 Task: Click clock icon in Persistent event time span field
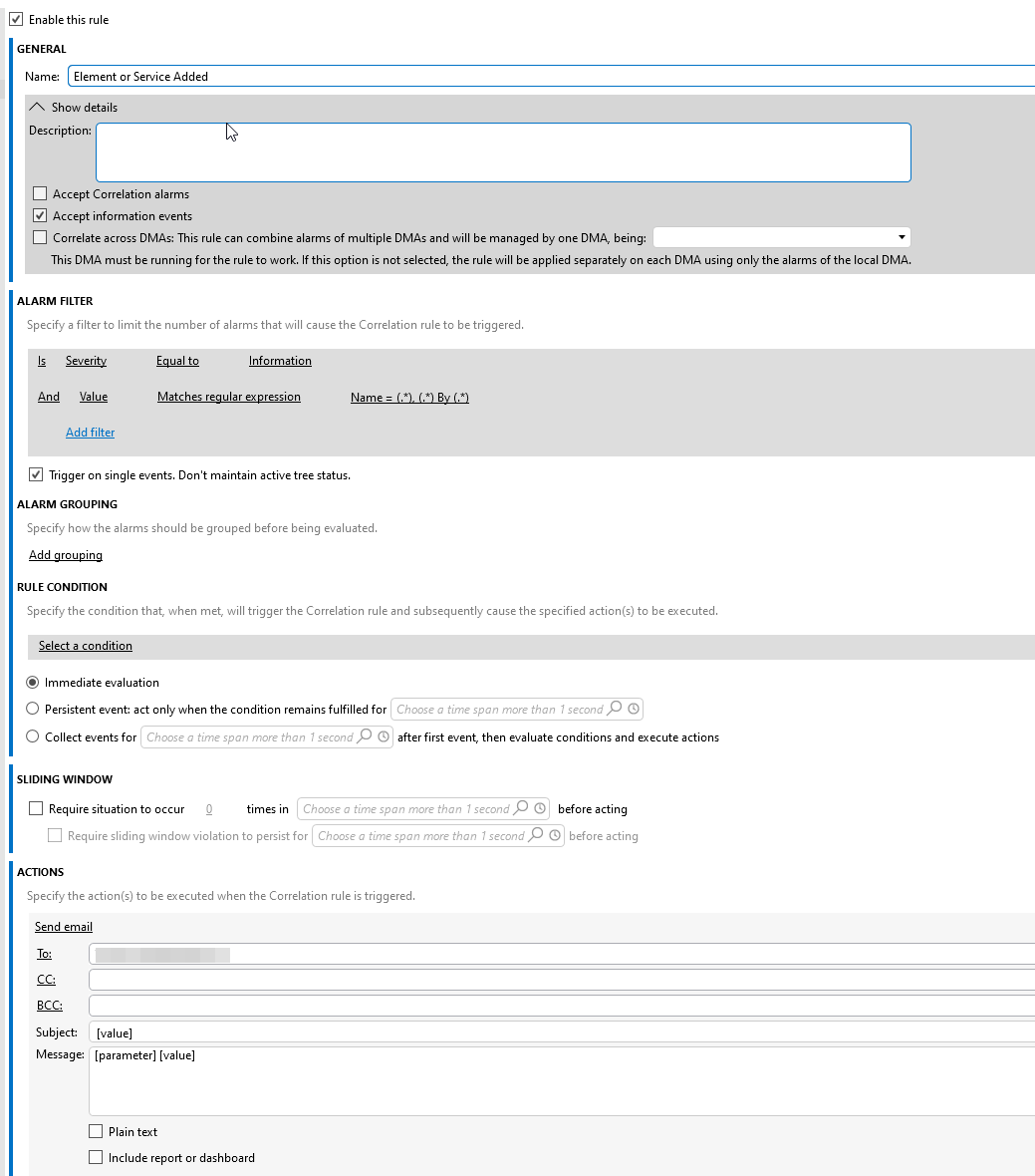coord(634,708)
